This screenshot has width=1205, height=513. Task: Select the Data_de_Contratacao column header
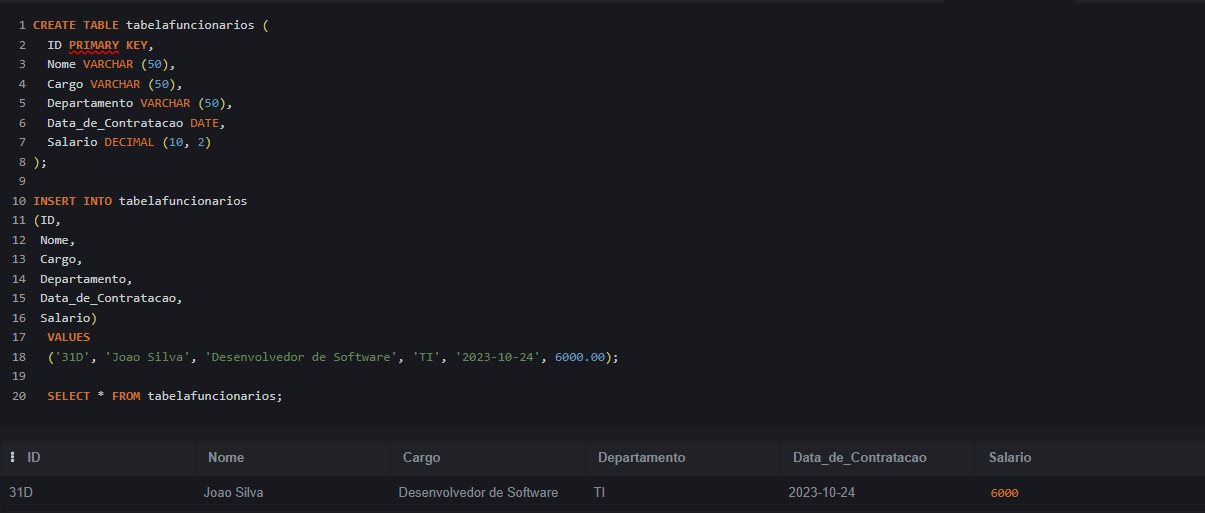point(859,457)
